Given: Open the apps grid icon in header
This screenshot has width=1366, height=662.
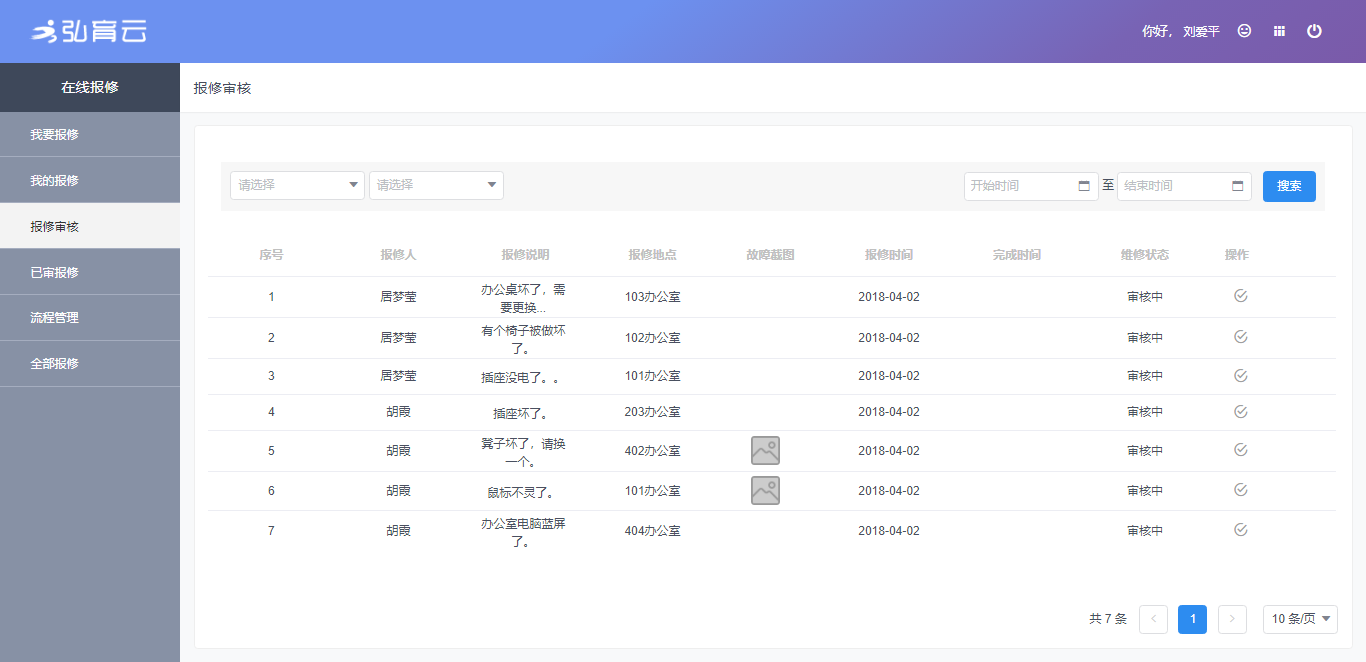Looking at the screenshot, I should click(1279, 31).
